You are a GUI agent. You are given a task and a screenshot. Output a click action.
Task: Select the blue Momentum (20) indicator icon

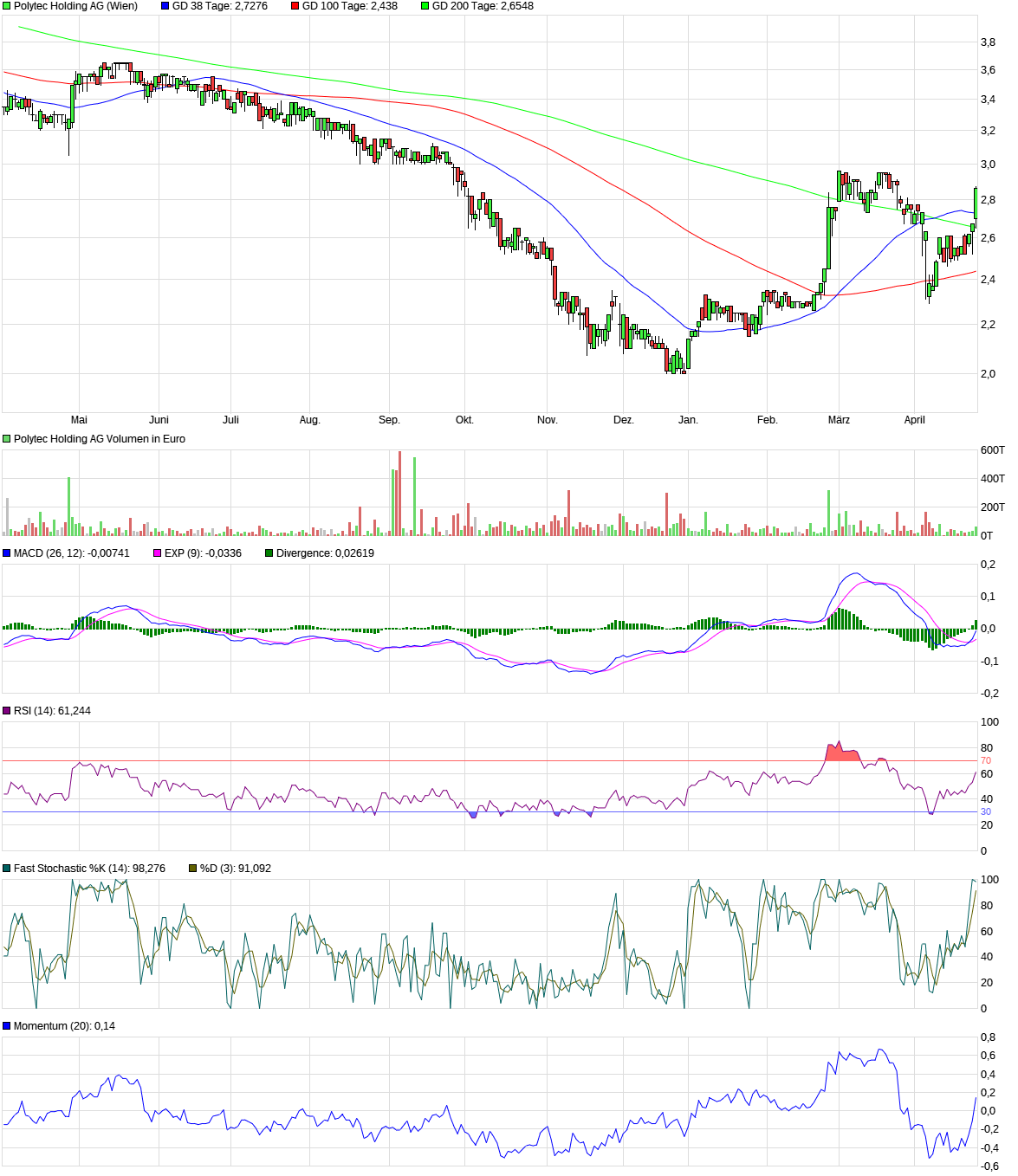[x=7, y=1025]
